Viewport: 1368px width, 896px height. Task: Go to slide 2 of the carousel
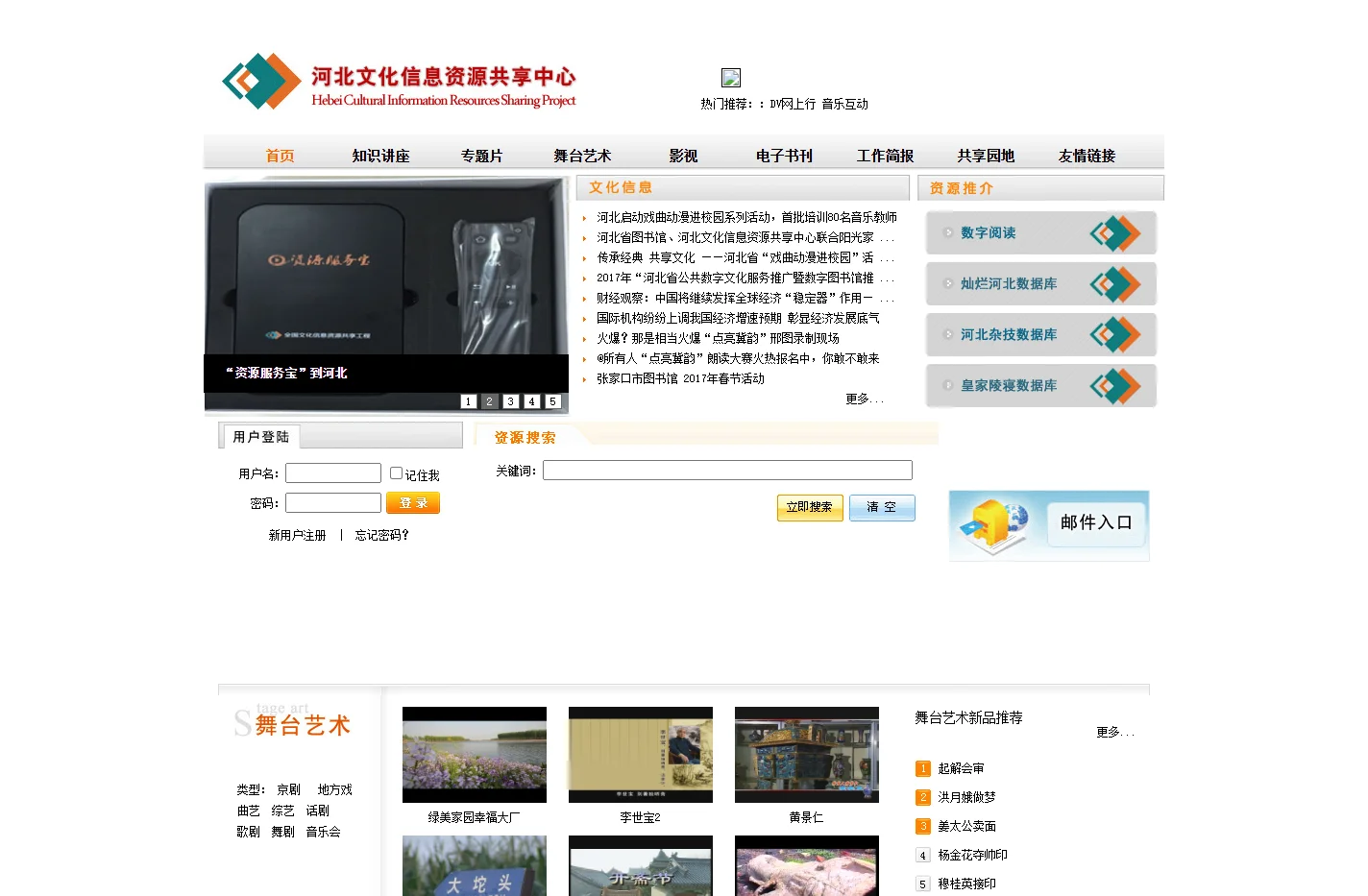(x=490, y=401)
